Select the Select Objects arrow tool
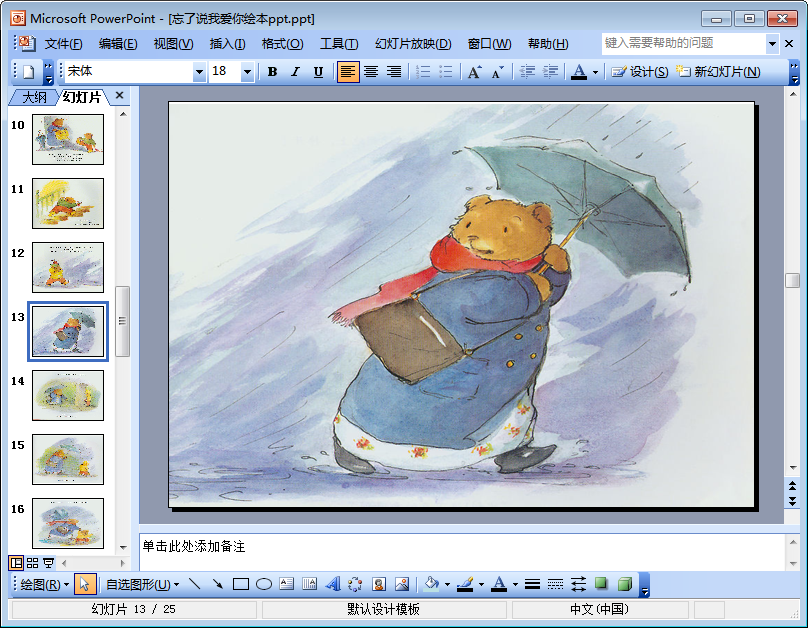The width and height of the screenshot is (808, 628). (85, 584)
